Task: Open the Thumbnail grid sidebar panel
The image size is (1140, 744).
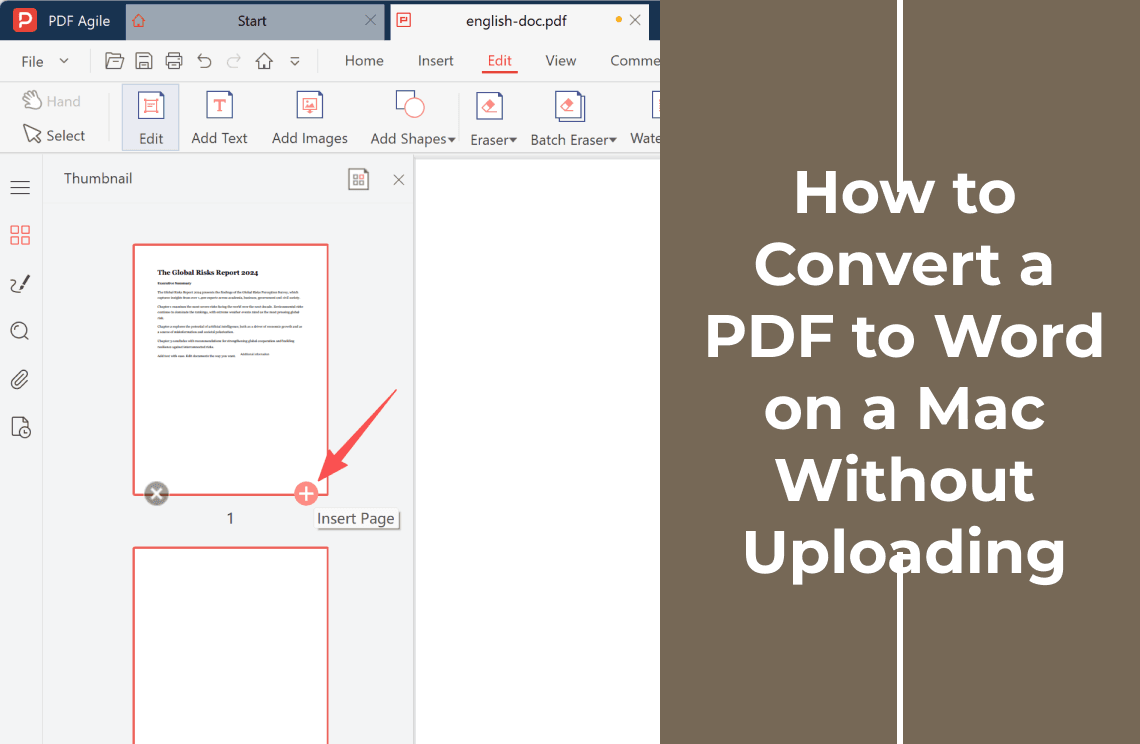Action: tap(20, 235)
